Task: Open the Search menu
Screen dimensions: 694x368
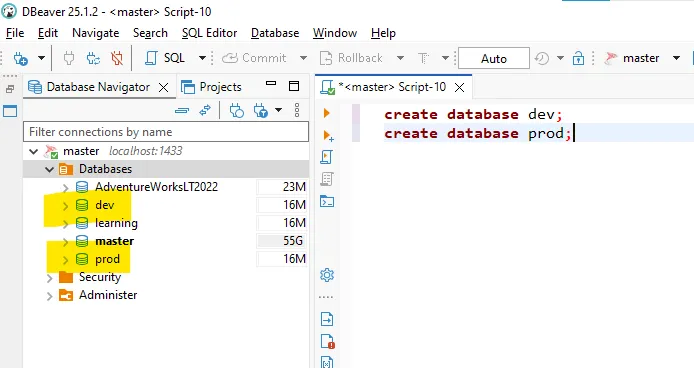Action: click(150, 33)
